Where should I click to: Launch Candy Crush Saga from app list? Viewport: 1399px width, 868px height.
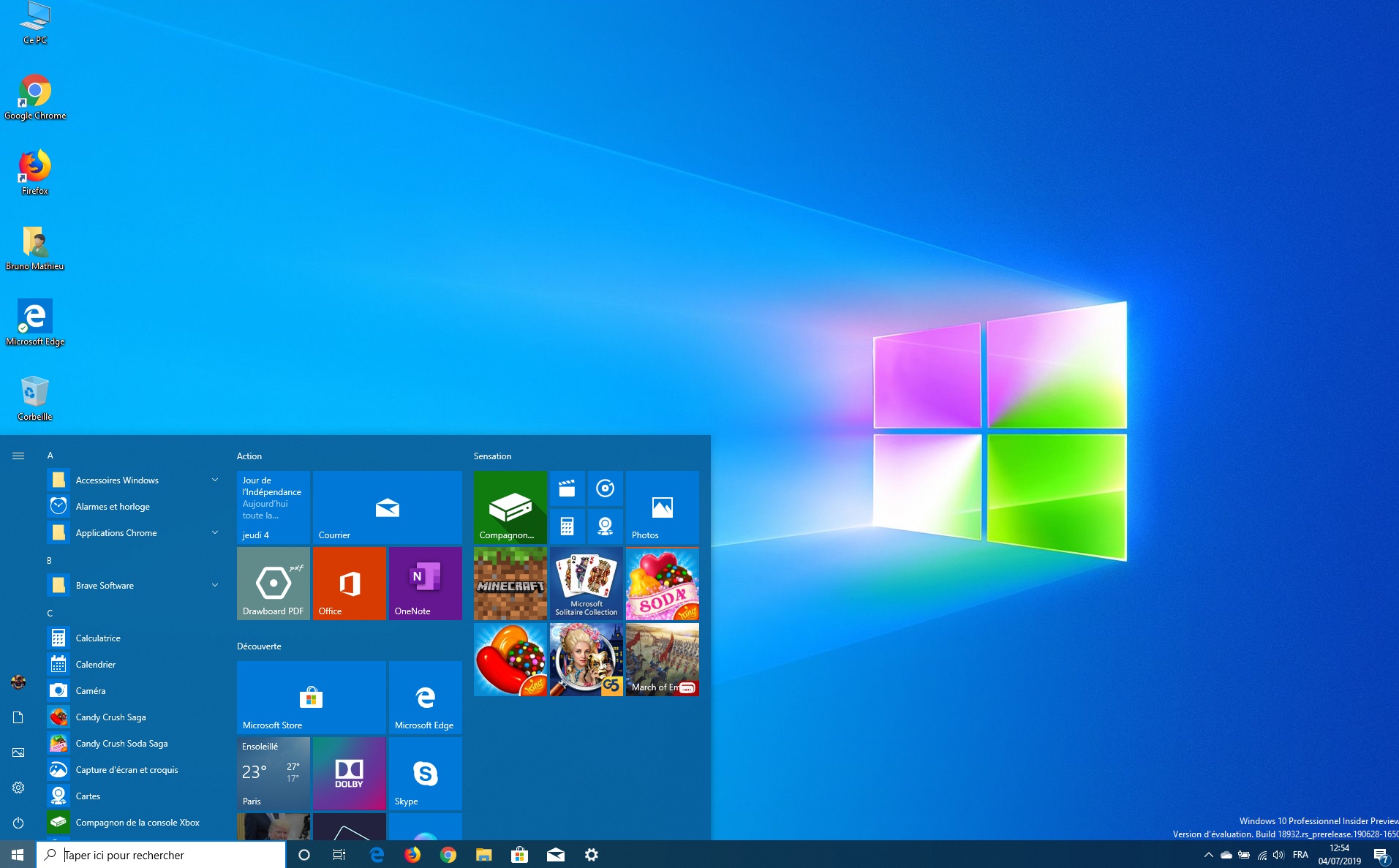coord(135,717)
